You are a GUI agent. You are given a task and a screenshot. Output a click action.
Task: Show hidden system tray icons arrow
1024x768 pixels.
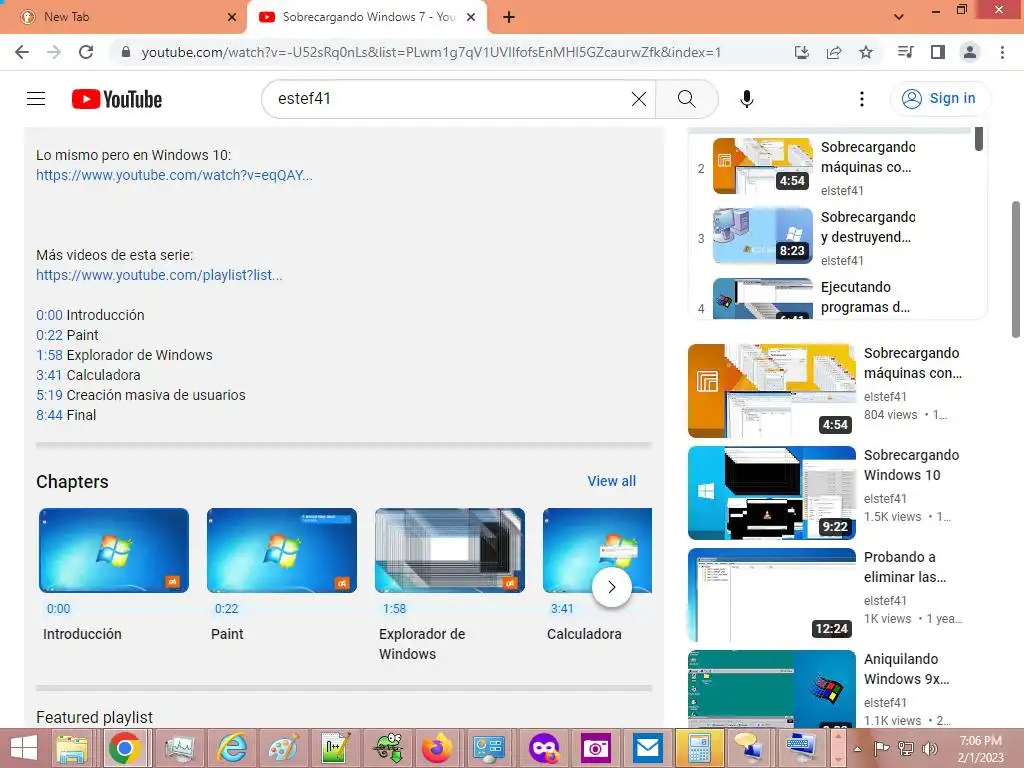tap(857, 749)
